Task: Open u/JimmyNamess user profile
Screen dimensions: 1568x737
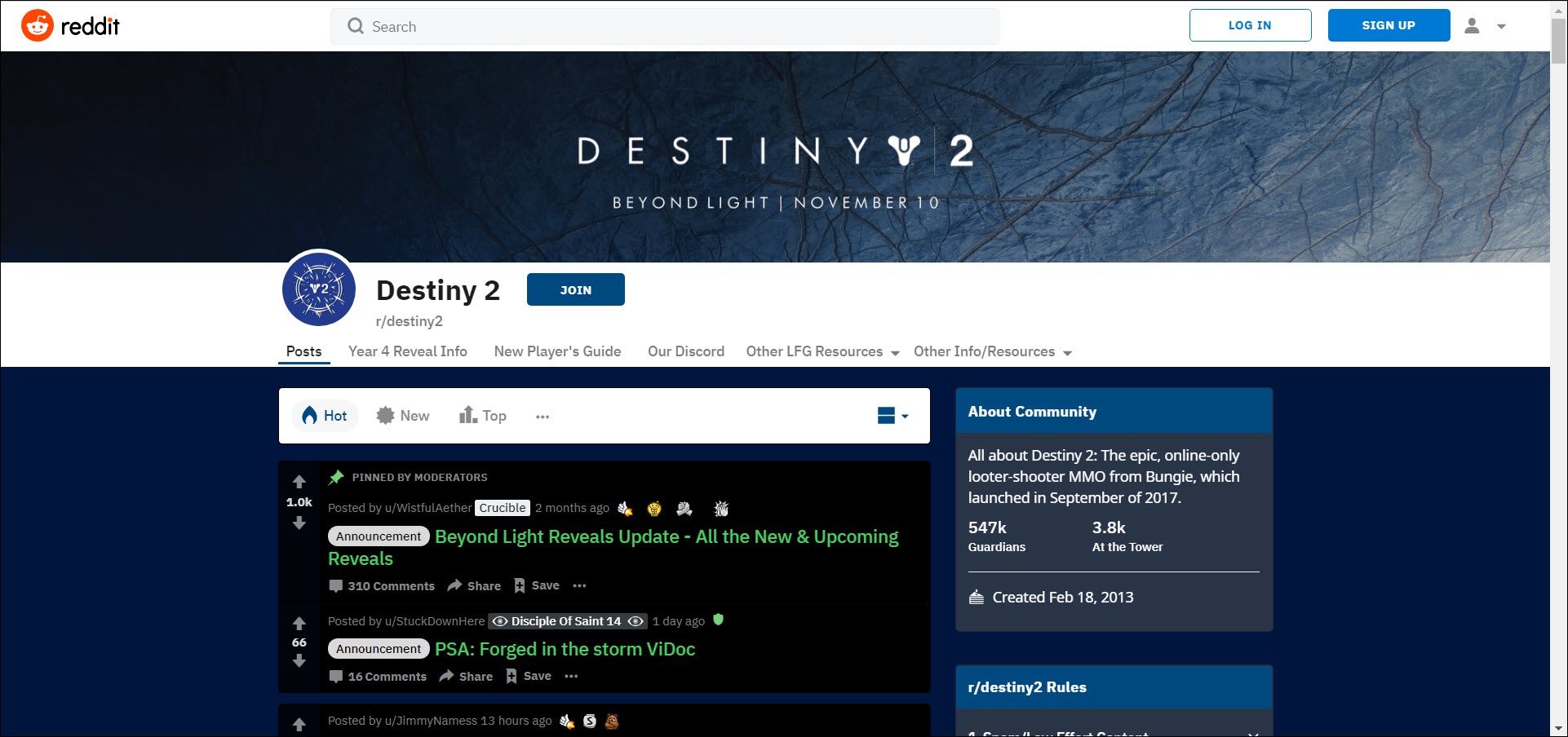Action: tap(431, 721)
